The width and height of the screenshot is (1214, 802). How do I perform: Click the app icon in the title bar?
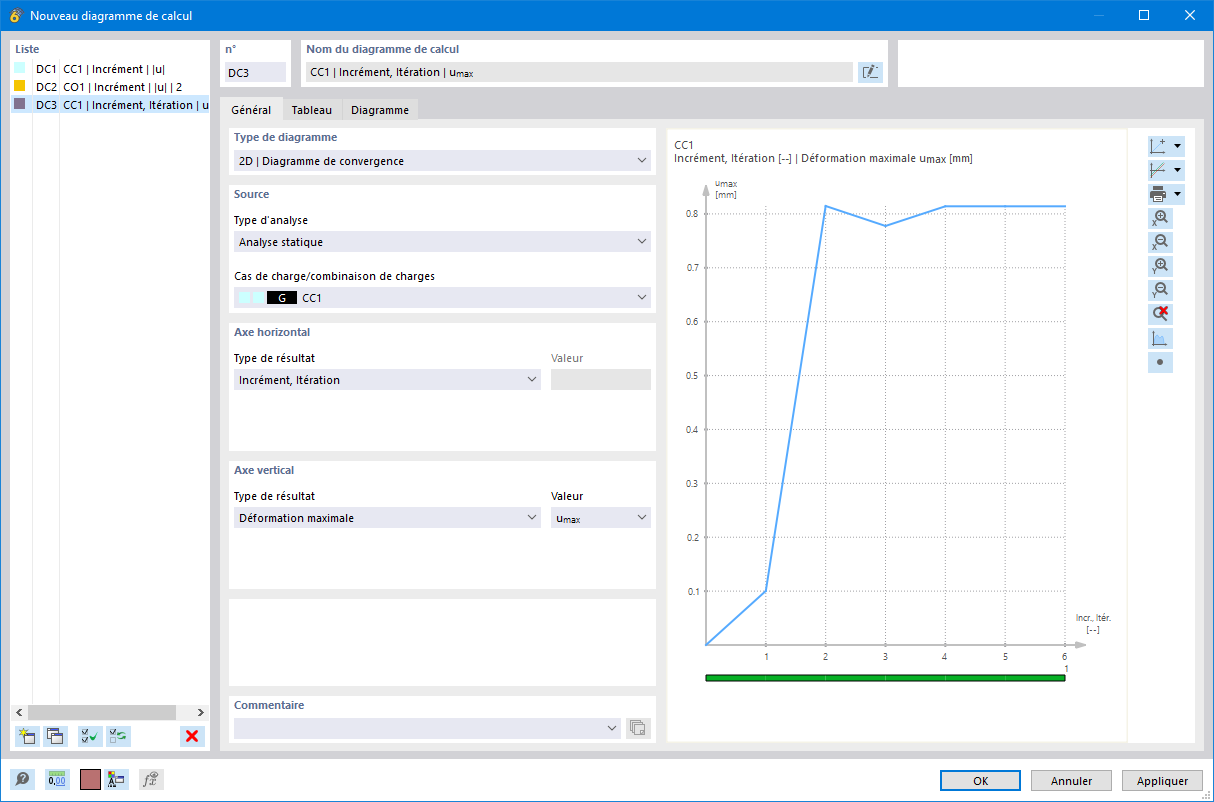pyautogui.click(x=15, y=15)
